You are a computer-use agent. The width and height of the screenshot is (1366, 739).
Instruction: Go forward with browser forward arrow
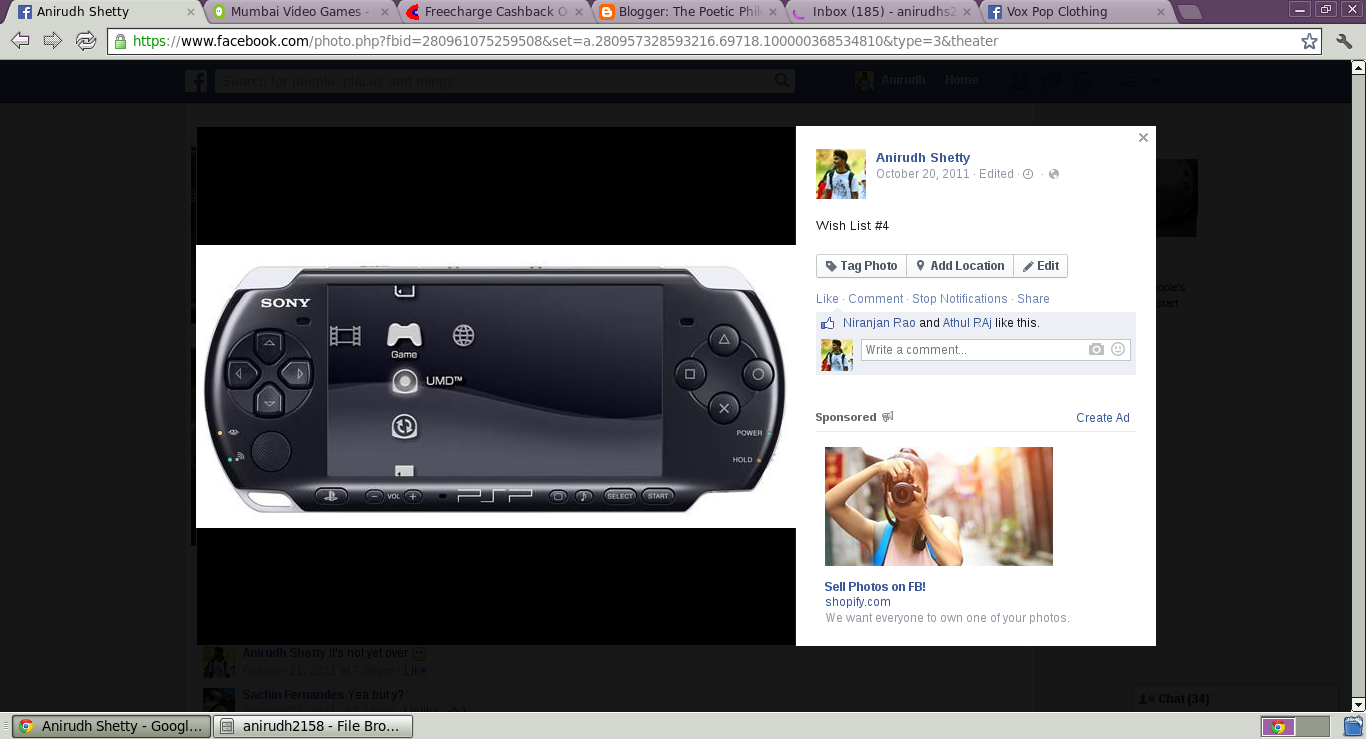(x=53, y=41)
